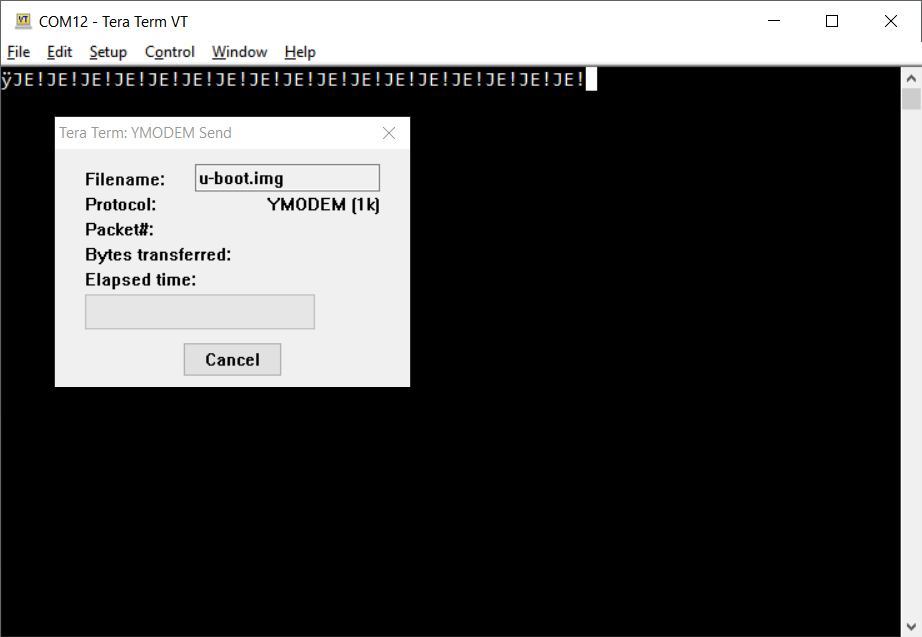Open the File menu
The image size is (922, 637).
[x=18, y=52]
